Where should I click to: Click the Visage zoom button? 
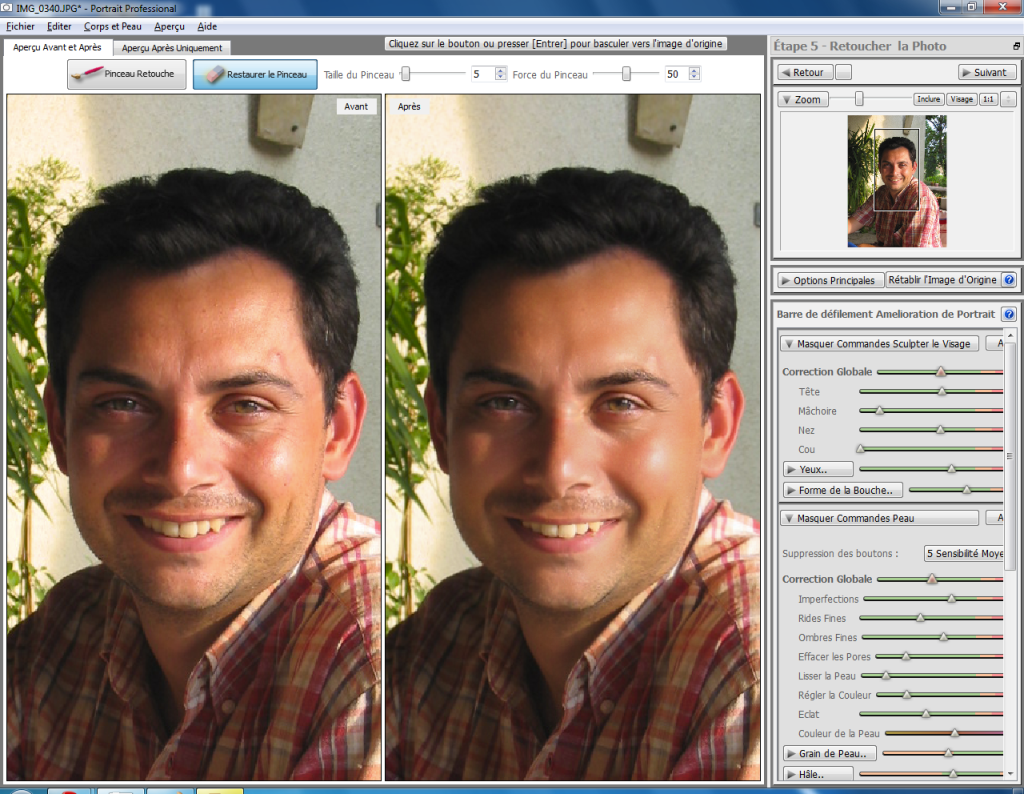(961, 99)
